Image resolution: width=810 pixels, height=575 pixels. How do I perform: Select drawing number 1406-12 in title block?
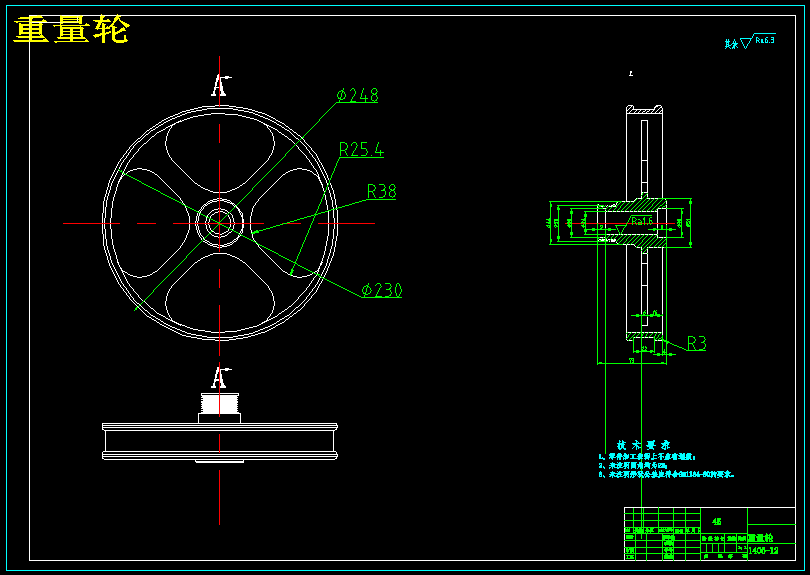pyautogui.click(x=764, y=551)
